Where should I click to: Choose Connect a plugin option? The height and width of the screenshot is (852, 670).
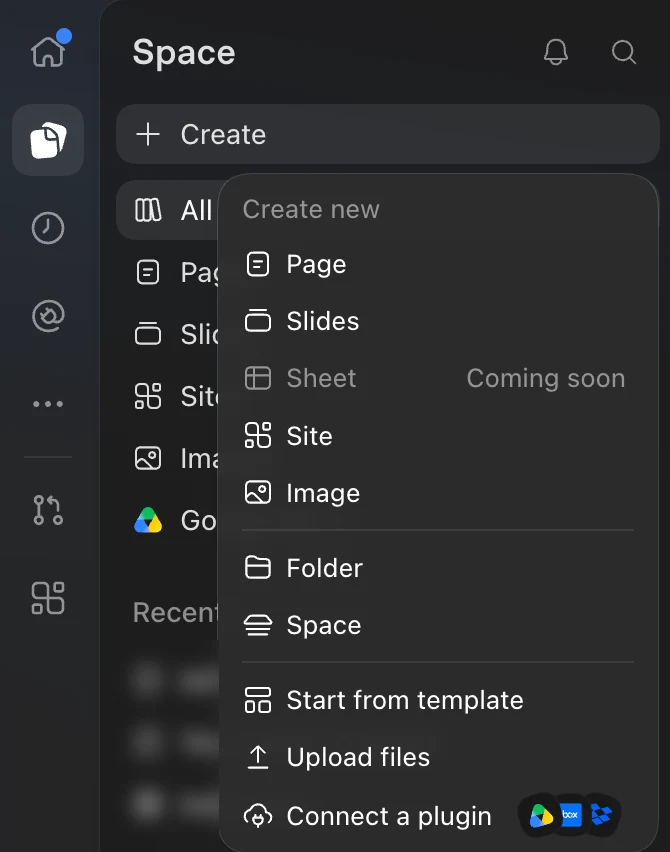click(x=438, y=816)
